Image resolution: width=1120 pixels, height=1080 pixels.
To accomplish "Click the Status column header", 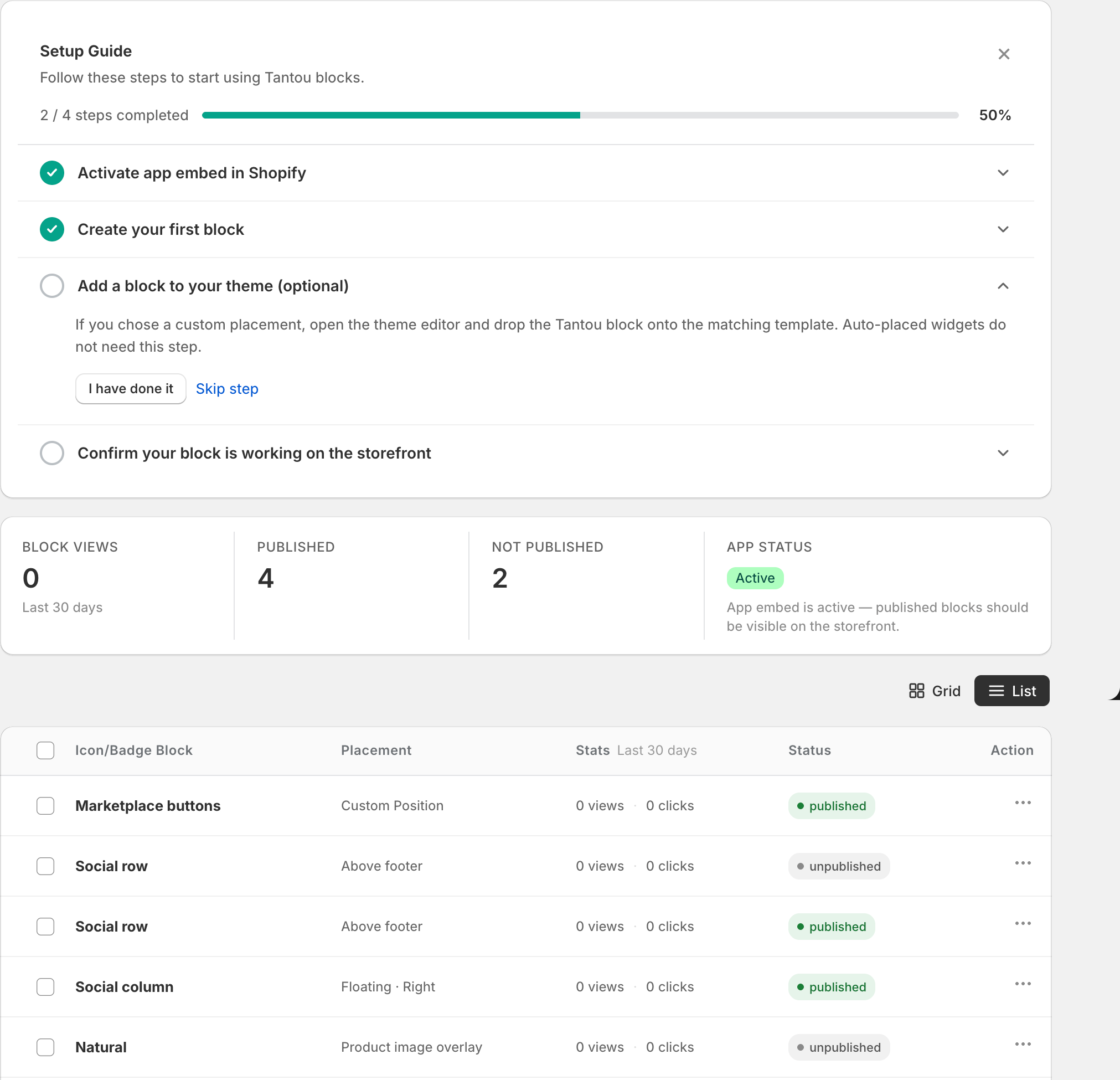I will pos(809,750).
